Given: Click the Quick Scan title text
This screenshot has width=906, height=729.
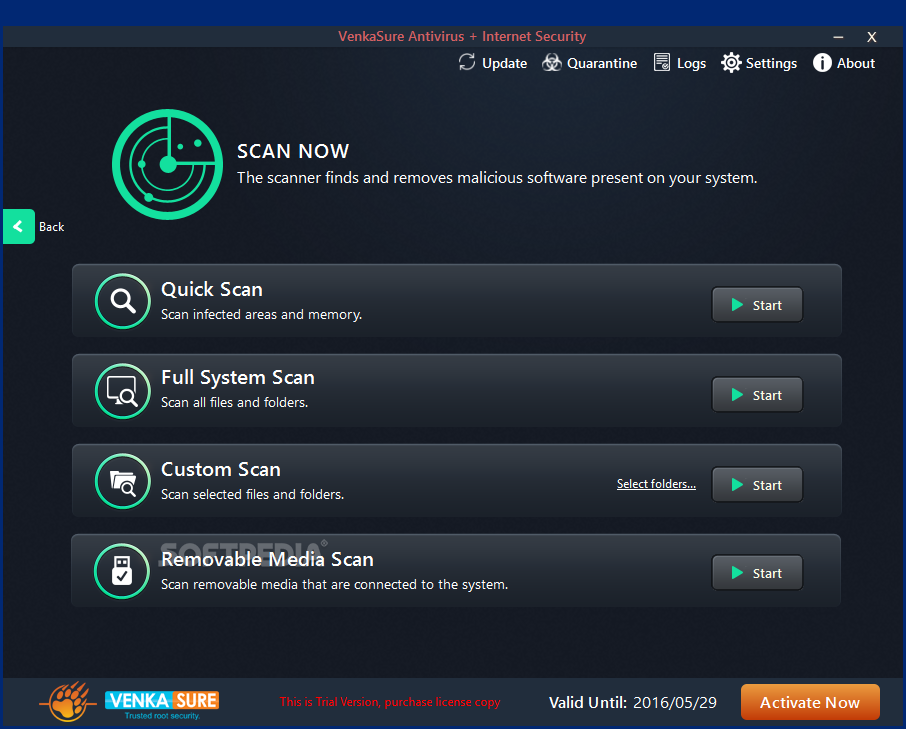Looking at the screenshot, I should pyautogui.click(x=212, y=289).
